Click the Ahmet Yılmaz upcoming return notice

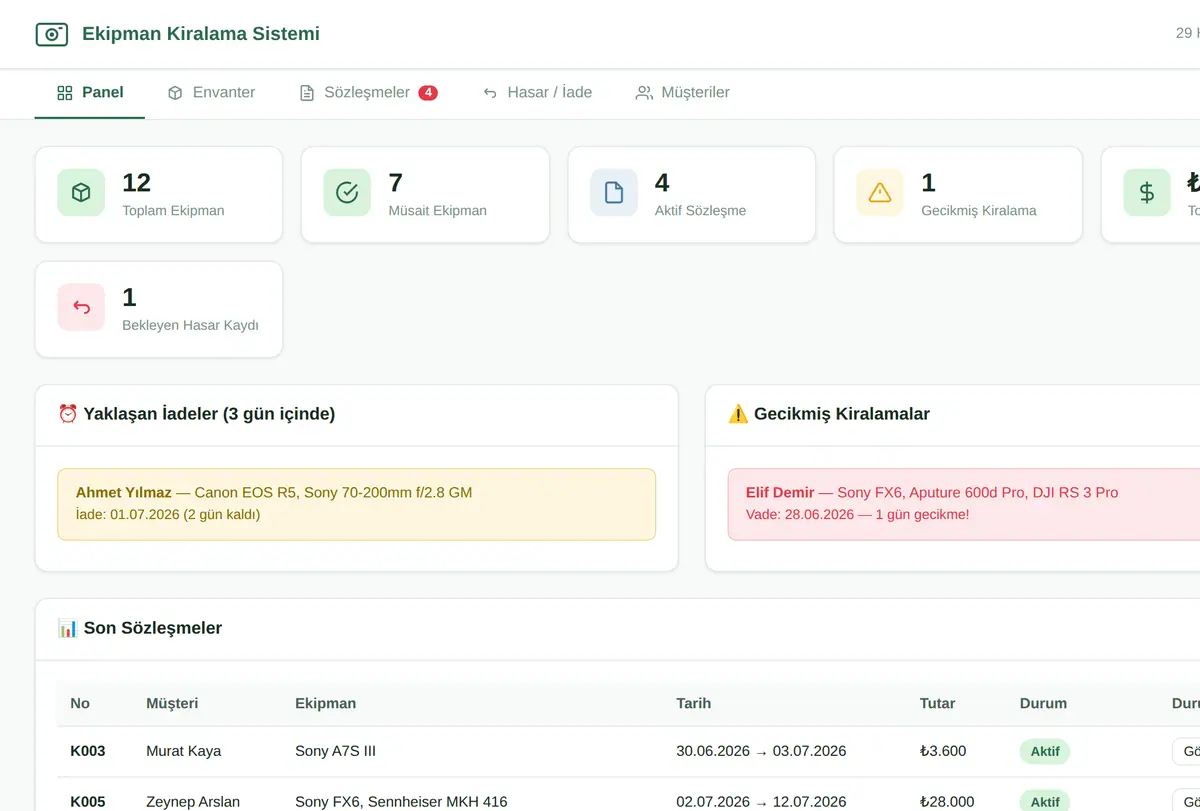coord(356,504)
